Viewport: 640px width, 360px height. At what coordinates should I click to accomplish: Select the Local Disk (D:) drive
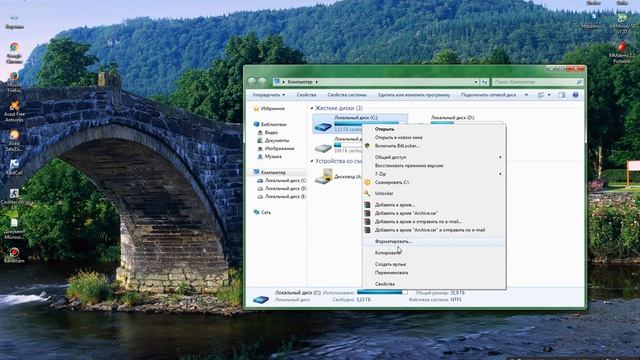point(452,118)
